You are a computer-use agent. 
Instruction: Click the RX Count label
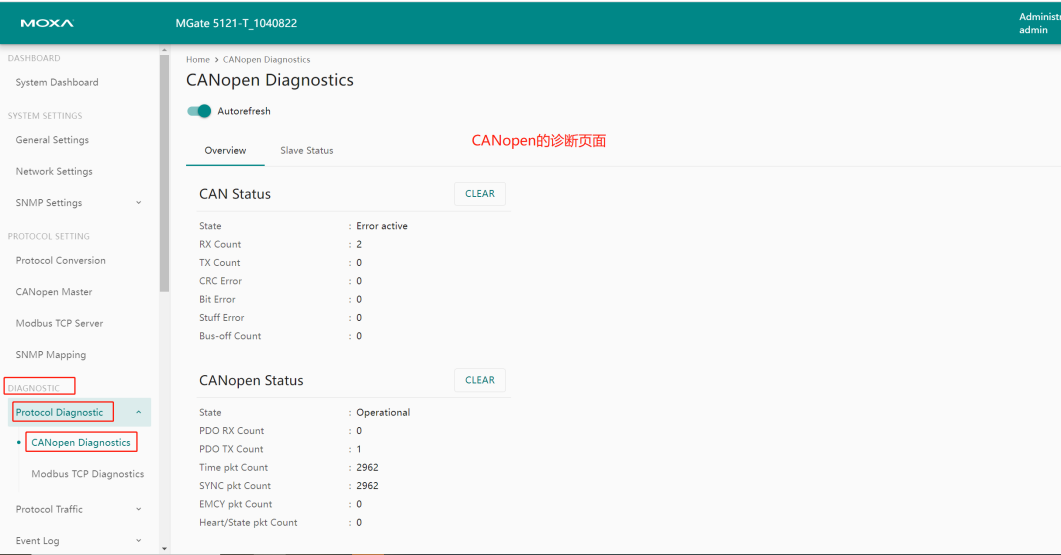click(220, 244)
